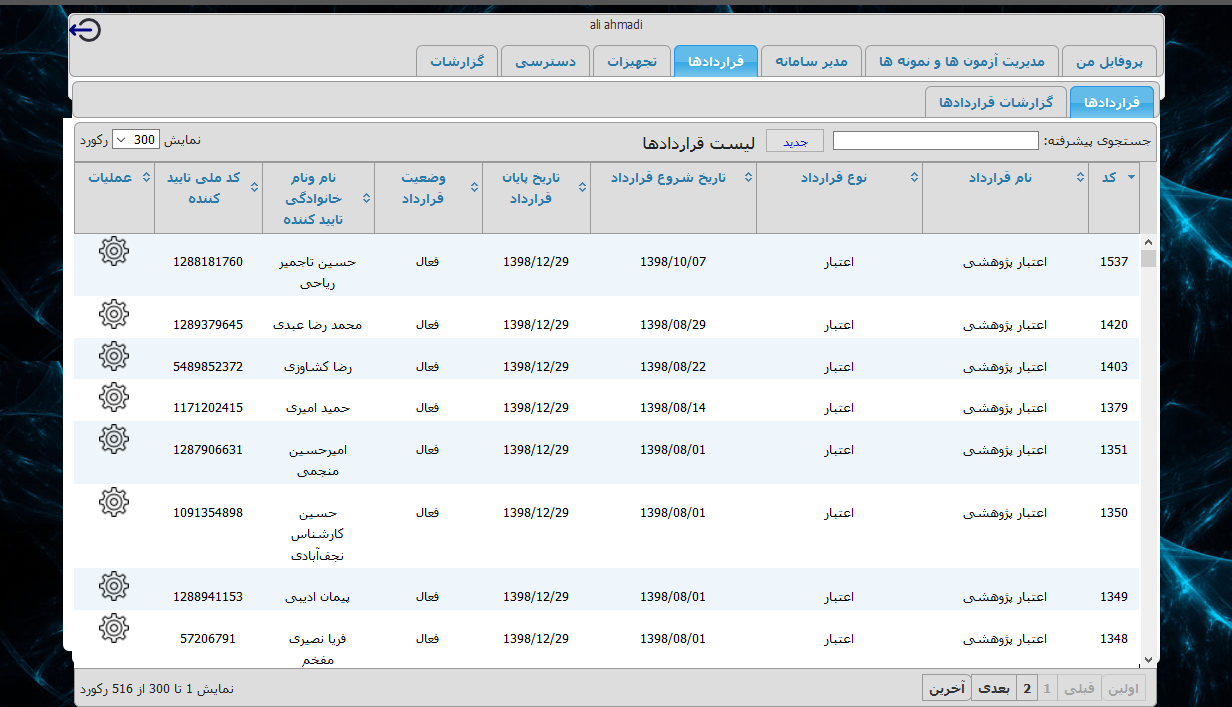Open the پروفایل من tab
The height and width of the screenshot is (707, 1232).
pos(1108,61)
